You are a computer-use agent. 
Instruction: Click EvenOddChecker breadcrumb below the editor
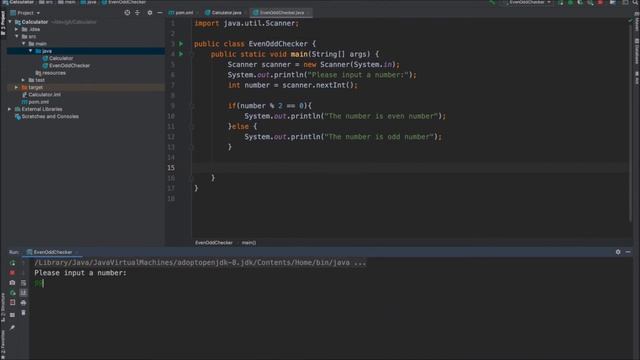click(x=213, y=242)
